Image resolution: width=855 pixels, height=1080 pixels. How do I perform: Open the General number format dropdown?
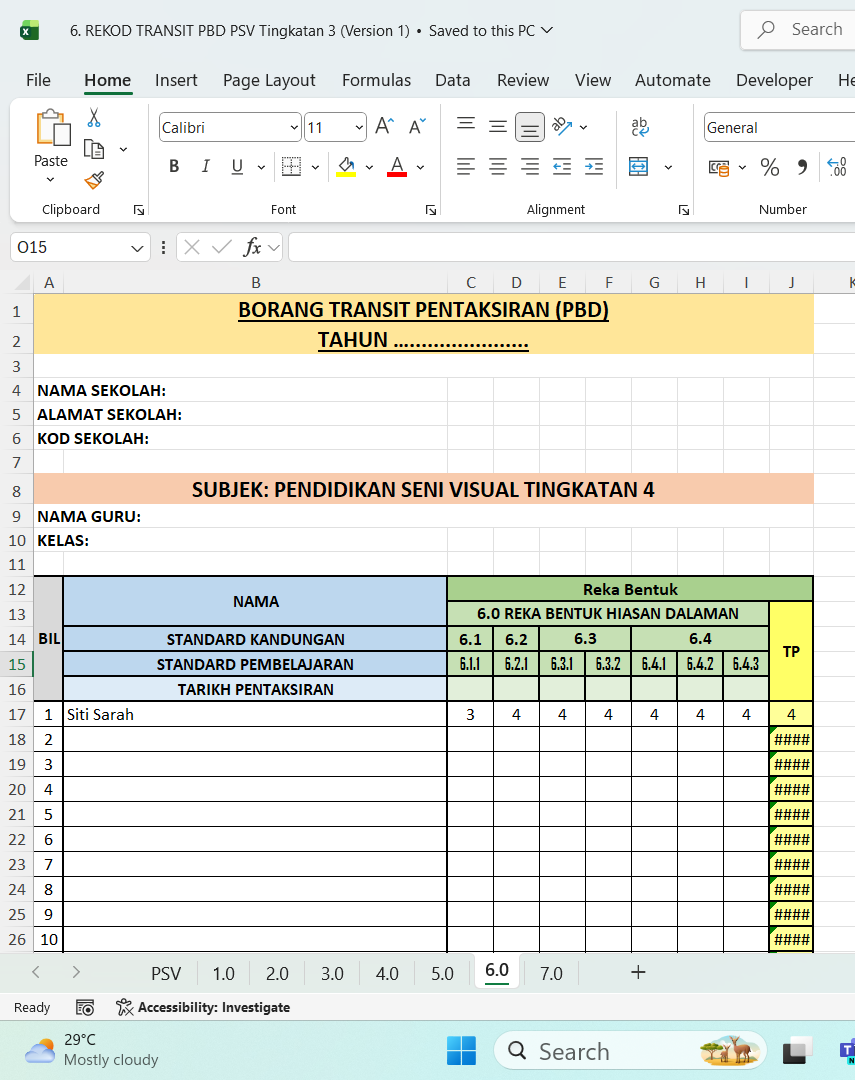point(778,128)
